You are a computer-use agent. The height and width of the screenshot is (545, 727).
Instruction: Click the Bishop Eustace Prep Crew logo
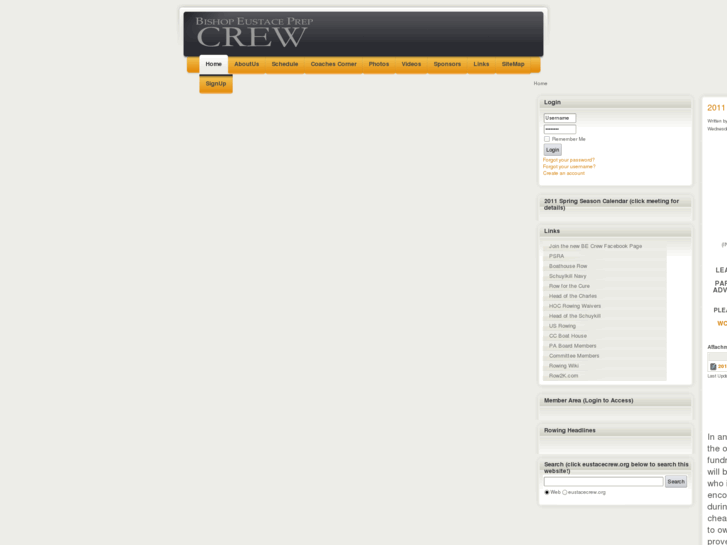click(254, 32)
